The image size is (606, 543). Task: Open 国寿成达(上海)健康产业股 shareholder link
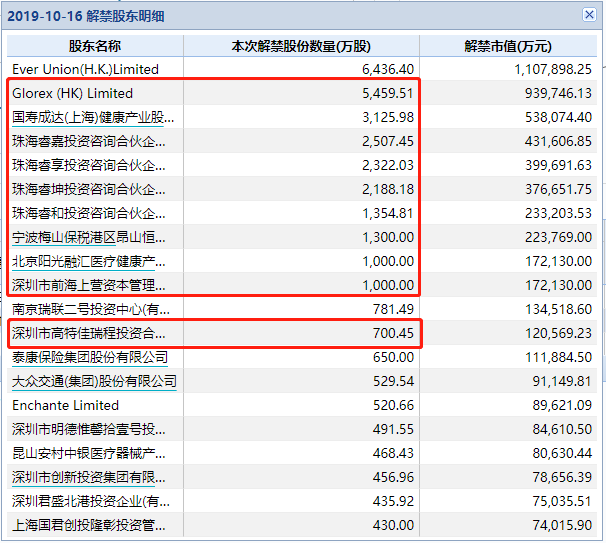[93, 117]
